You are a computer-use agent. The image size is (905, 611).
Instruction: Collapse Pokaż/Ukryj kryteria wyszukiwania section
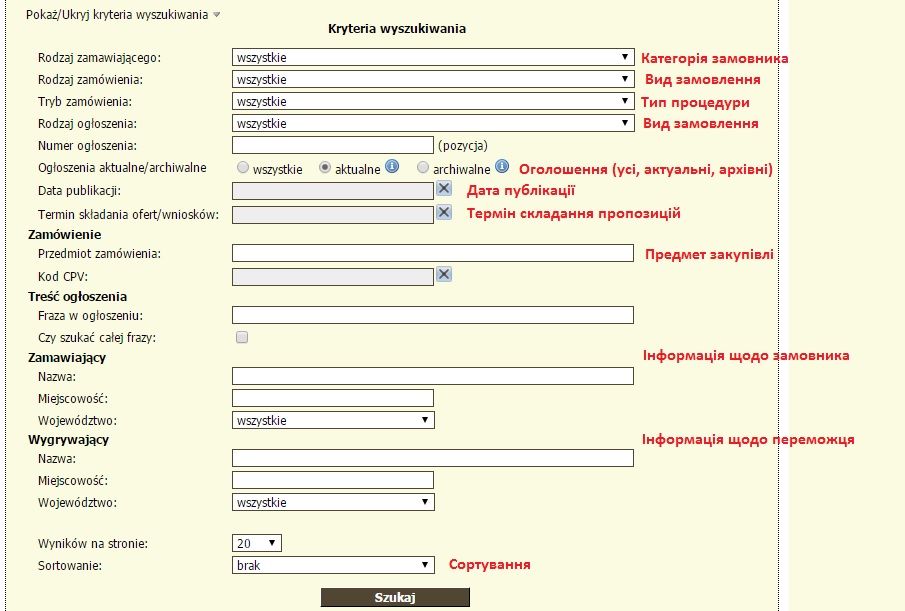click(x=120, y=14)
